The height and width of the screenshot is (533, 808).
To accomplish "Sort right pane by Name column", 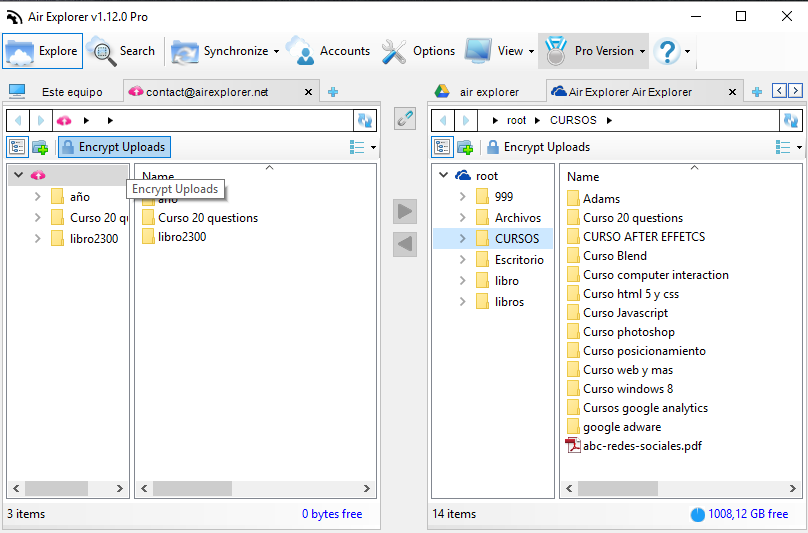I will tap(583, 177).
